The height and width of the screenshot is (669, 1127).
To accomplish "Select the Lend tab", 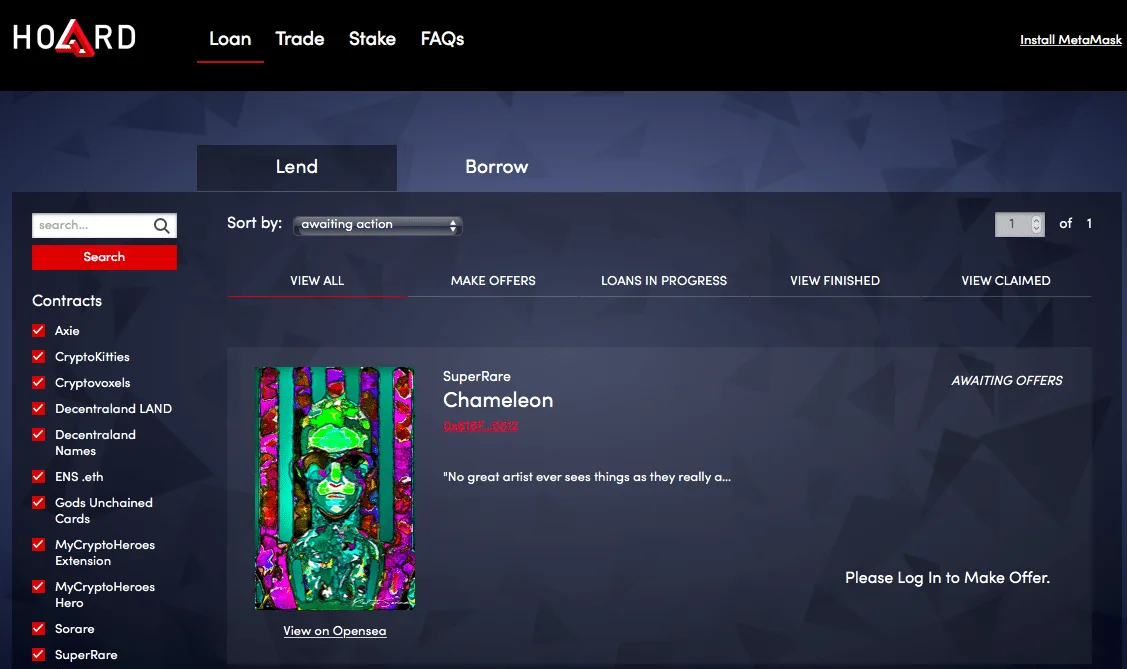I will coord(297,167).
